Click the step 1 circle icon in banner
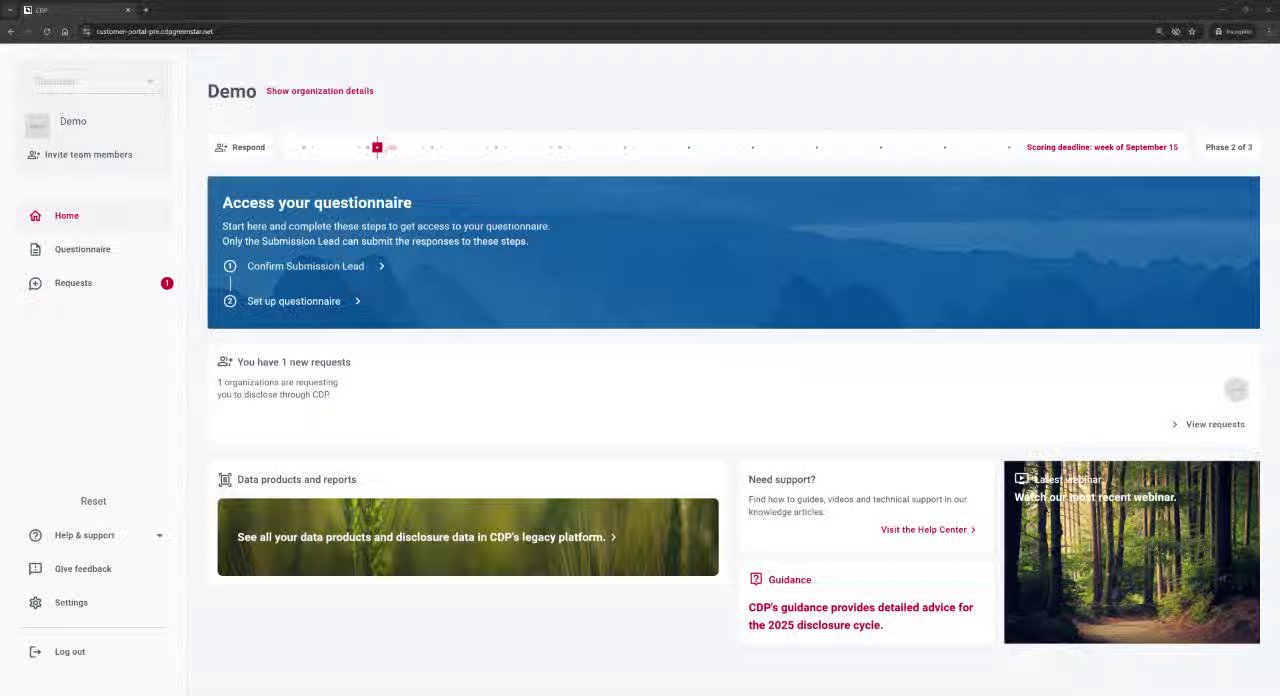The width and height of the screenshot is (1280, 696). [230, 266]
